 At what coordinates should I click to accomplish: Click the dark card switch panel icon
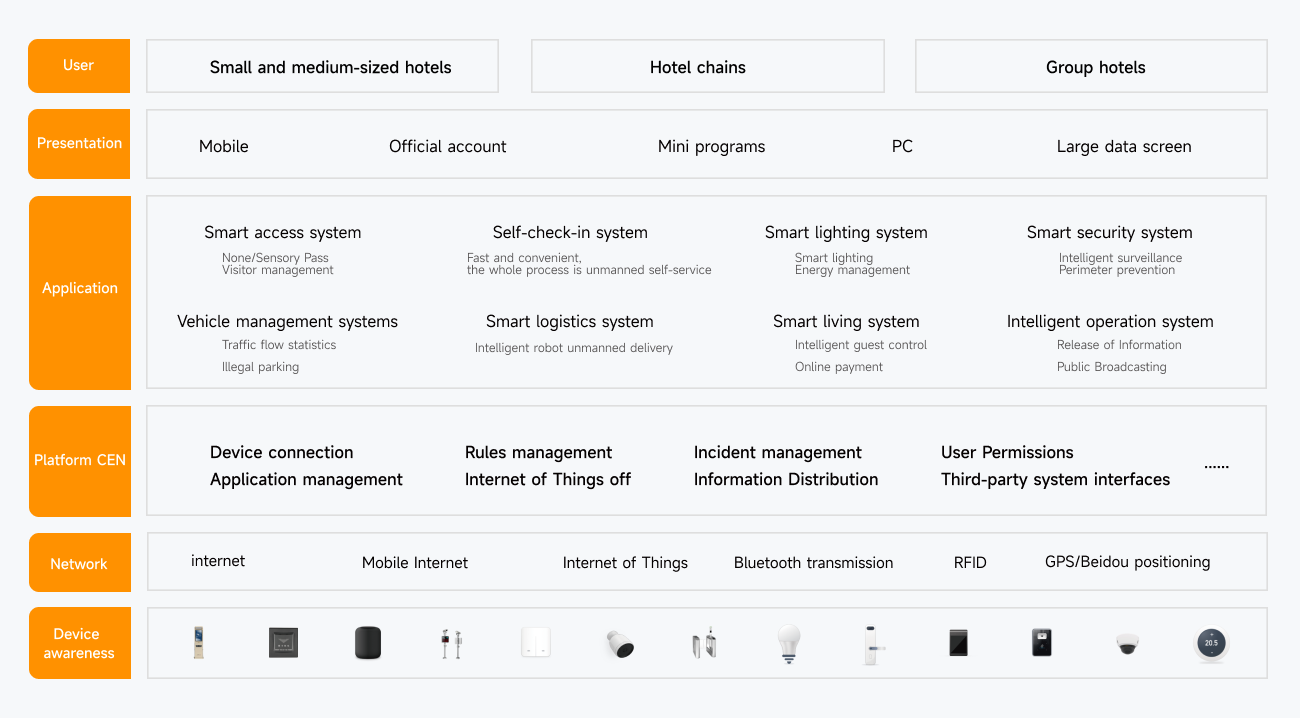coord(283,642)
